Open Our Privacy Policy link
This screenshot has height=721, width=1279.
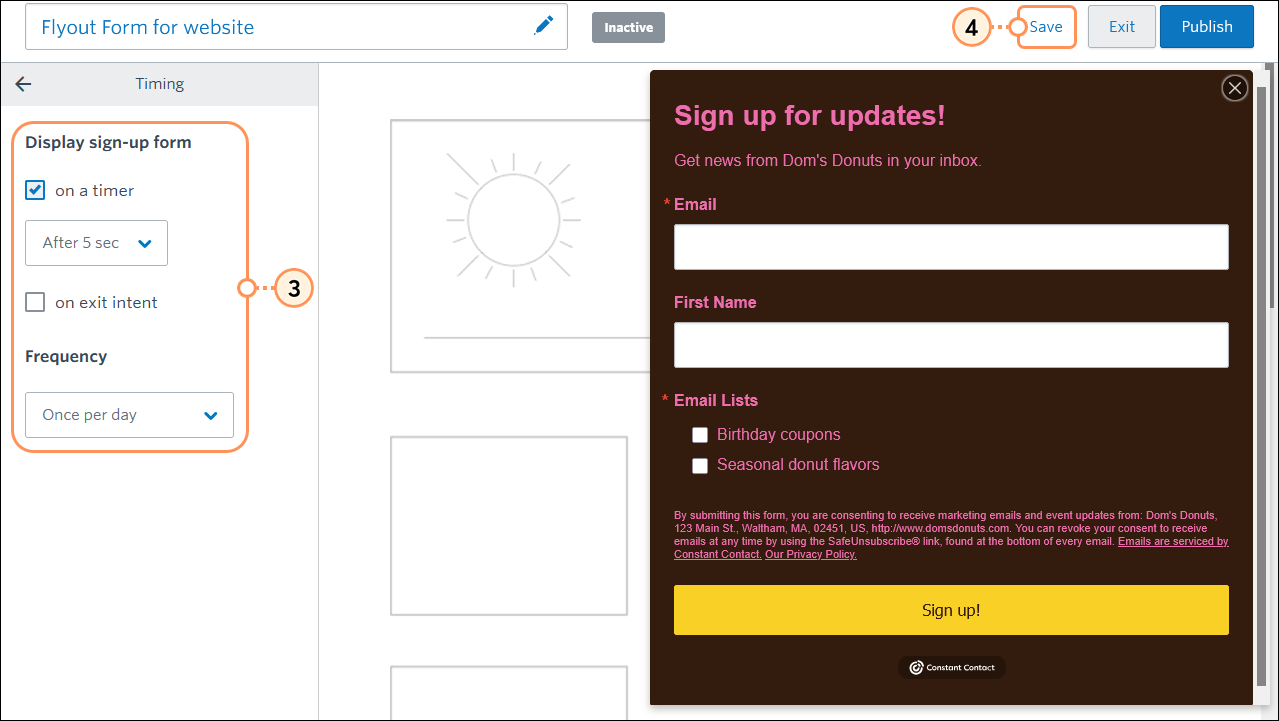(x=810, y=553)
